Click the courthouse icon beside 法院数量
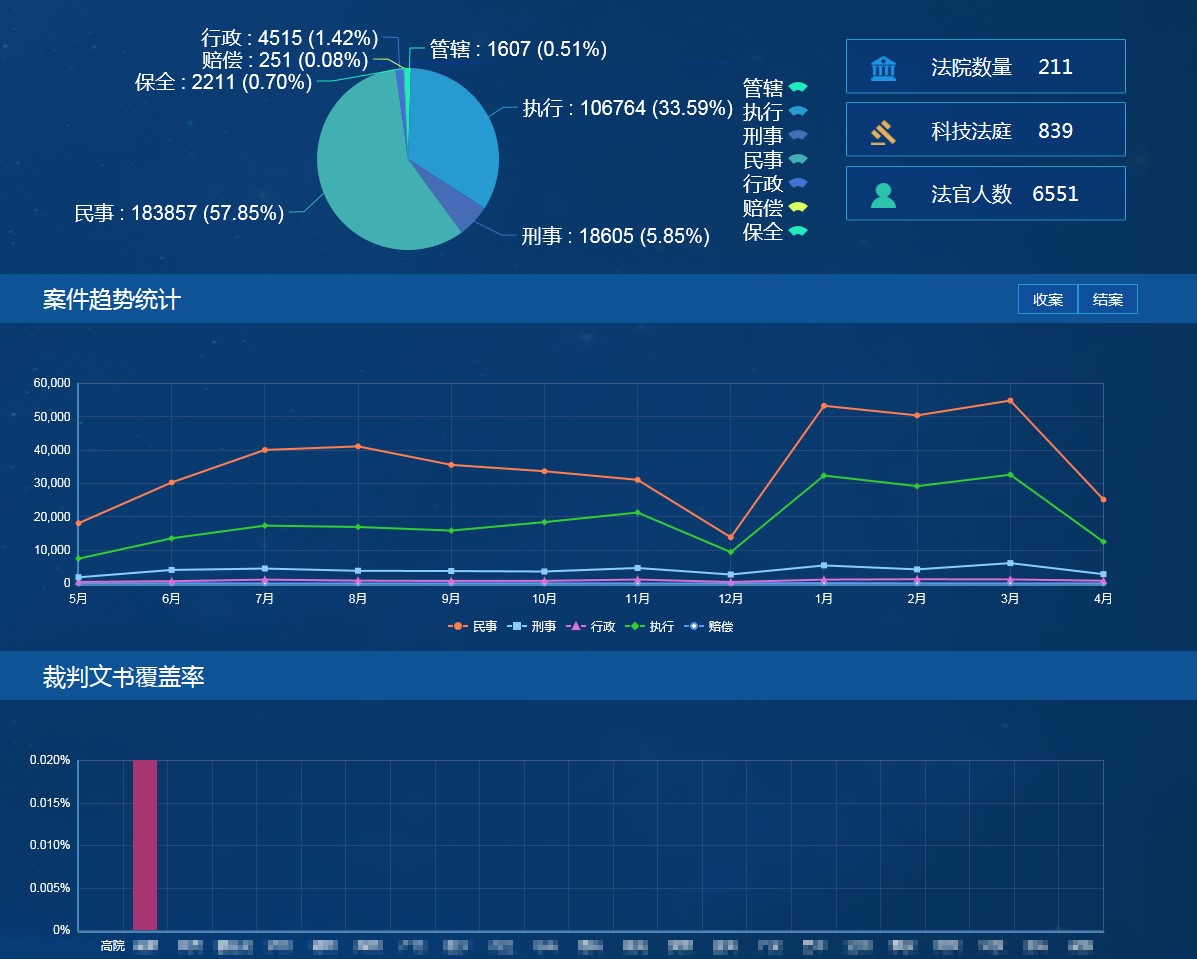Screen dimensions: 1197x959 (883, 68)
